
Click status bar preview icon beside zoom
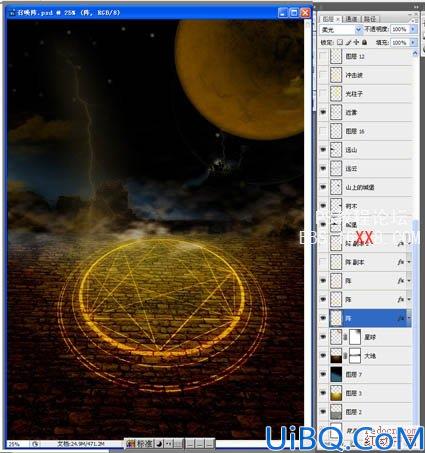point(35,444)
